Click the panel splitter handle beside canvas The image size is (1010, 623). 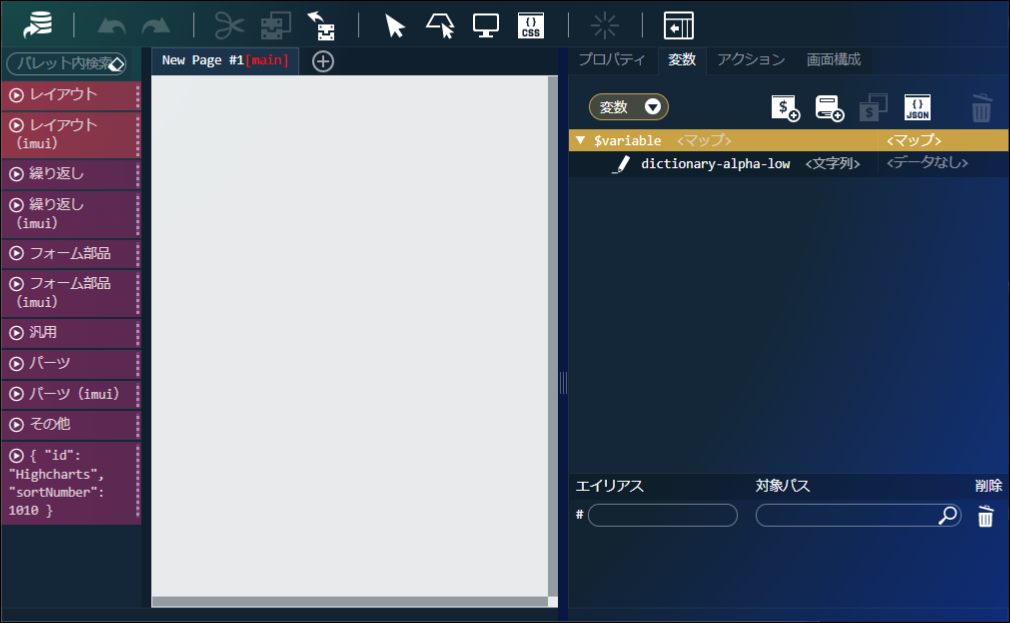563,383
